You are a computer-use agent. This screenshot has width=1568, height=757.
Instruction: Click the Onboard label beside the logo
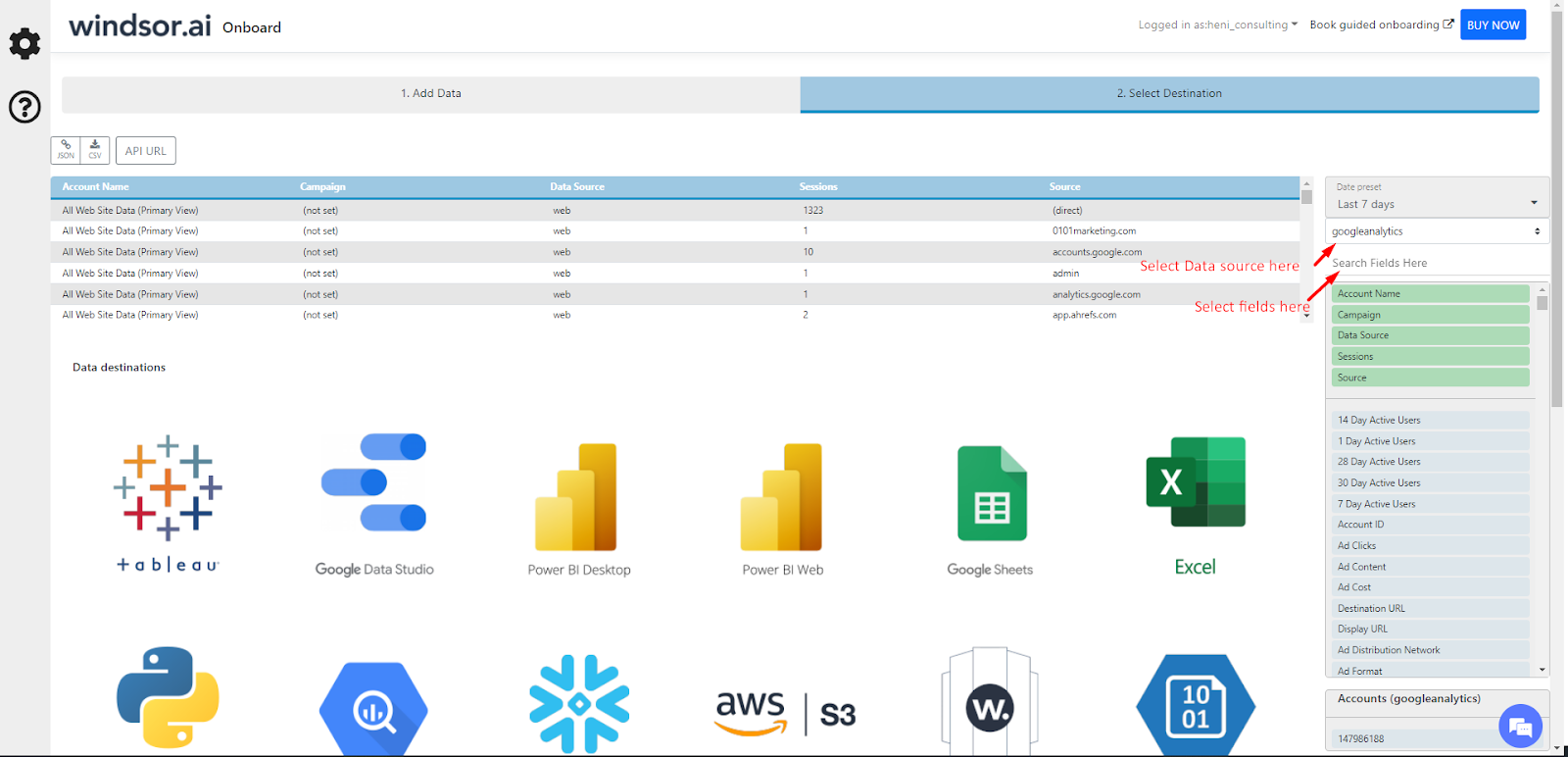click(252, 27)
